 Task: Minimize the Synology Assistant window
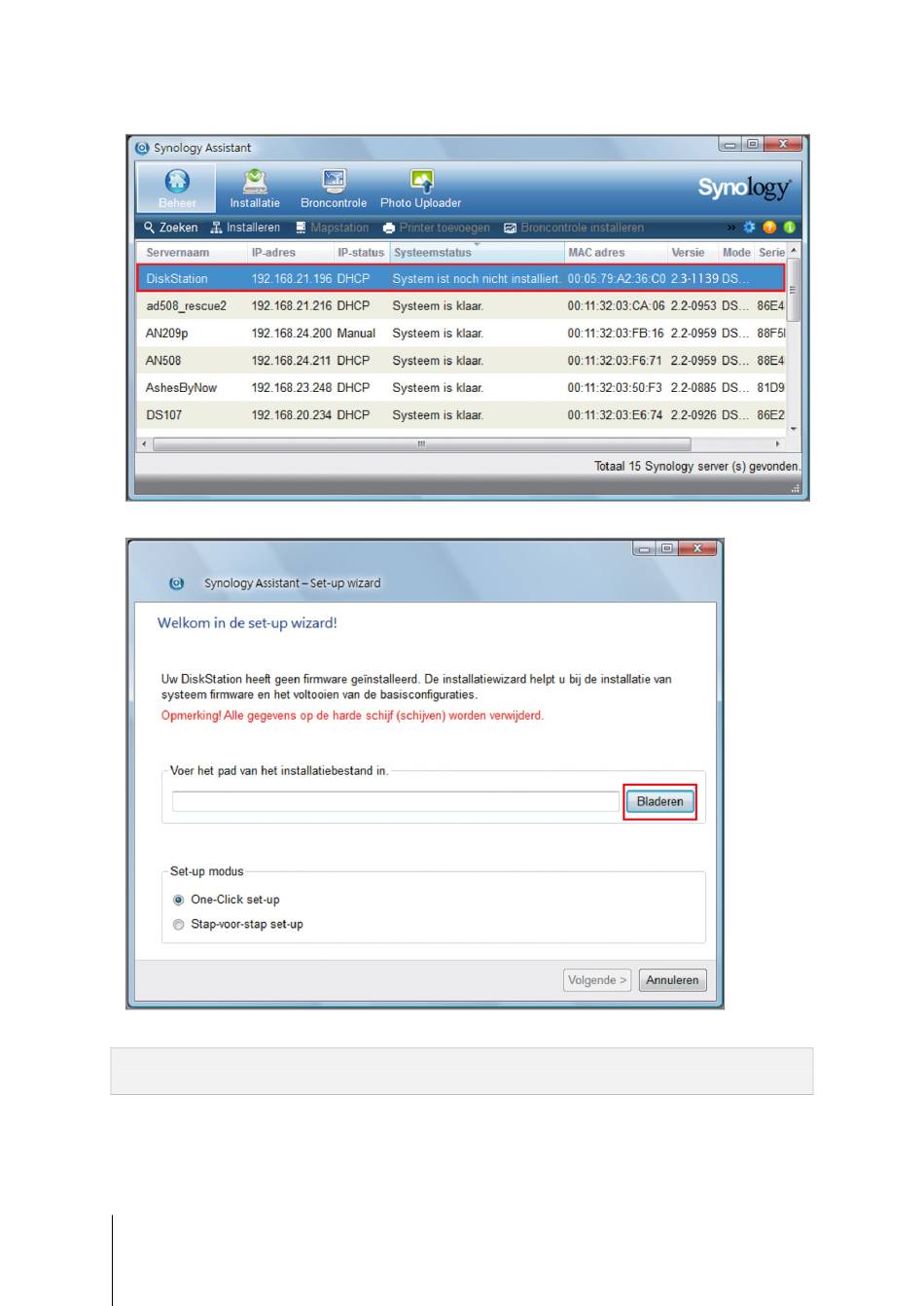pos(729,144)
